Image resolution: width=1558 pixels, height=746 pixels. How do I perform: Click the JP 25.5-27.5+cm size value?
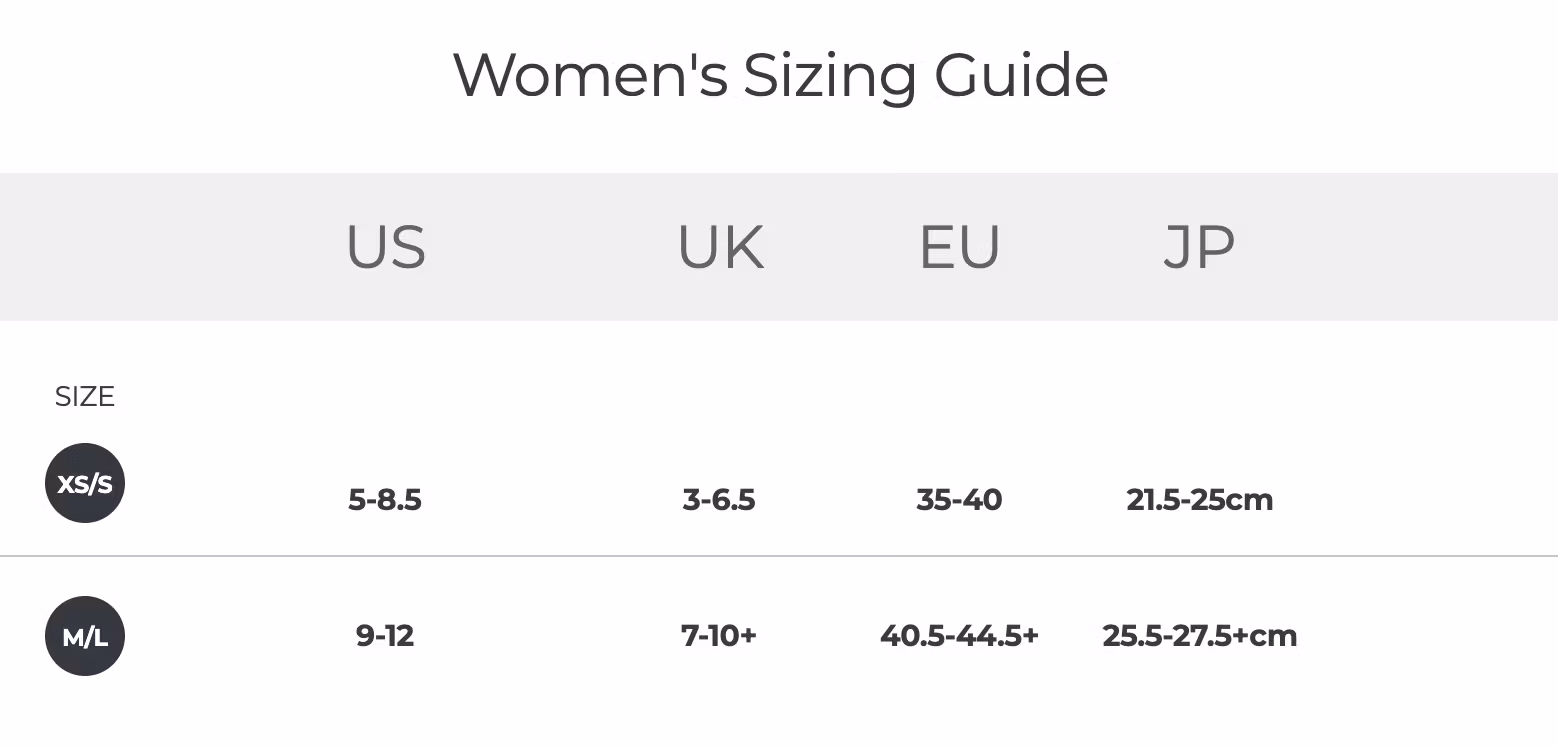coord(1199,636)
